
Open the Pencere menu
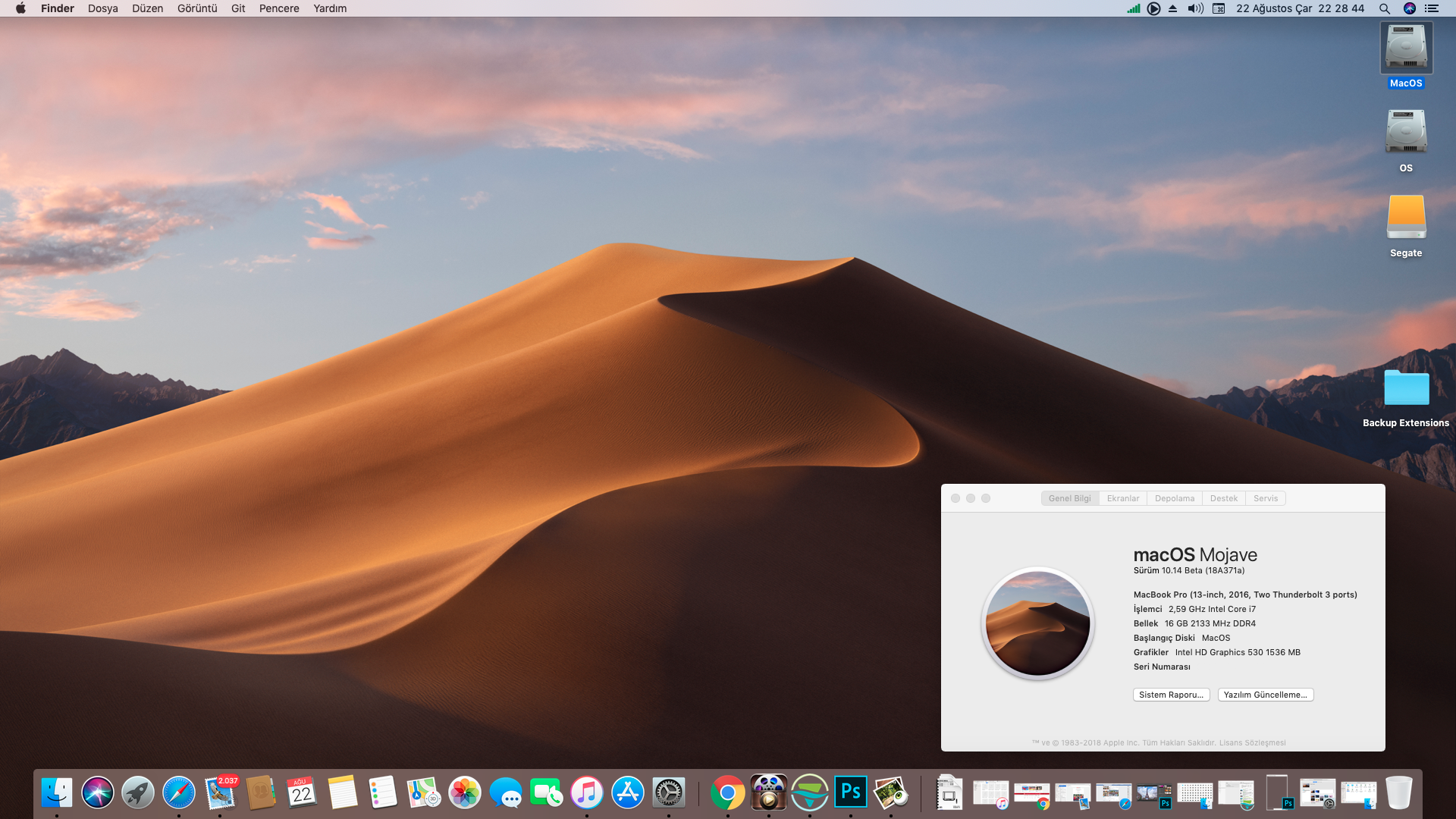tap(279, 8)
